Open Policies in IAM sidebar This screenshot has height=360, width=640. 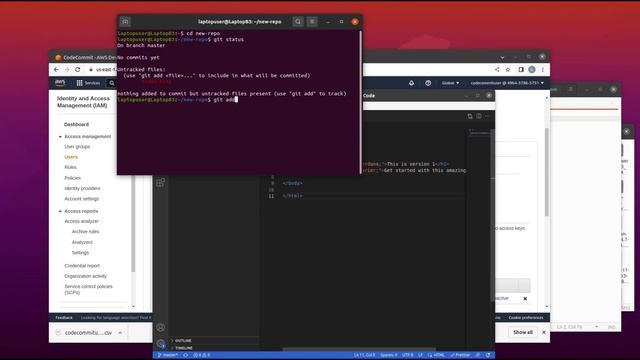pos(73,178)
